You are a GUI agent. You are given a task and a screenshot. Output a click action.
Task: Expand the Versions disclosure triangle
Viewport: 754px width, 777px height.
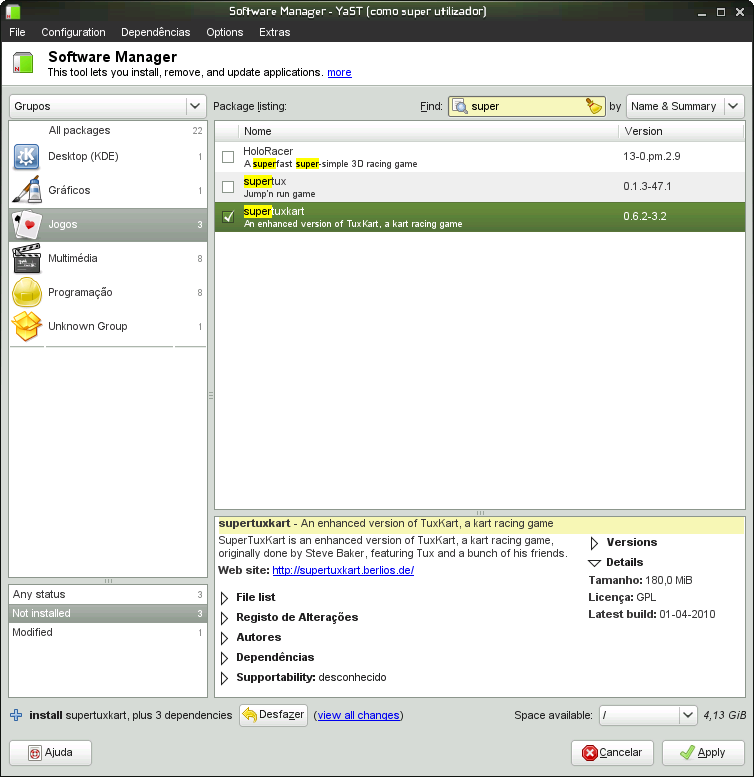click(594, 543)
